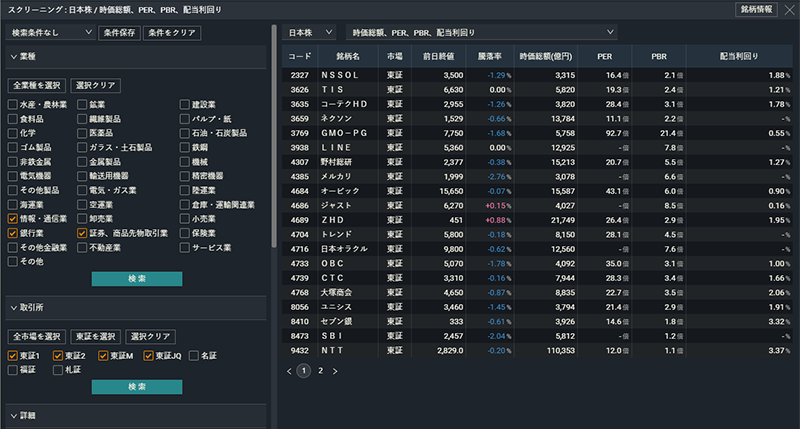
Task: Select the メルカリ row
Action: (537, 176)
